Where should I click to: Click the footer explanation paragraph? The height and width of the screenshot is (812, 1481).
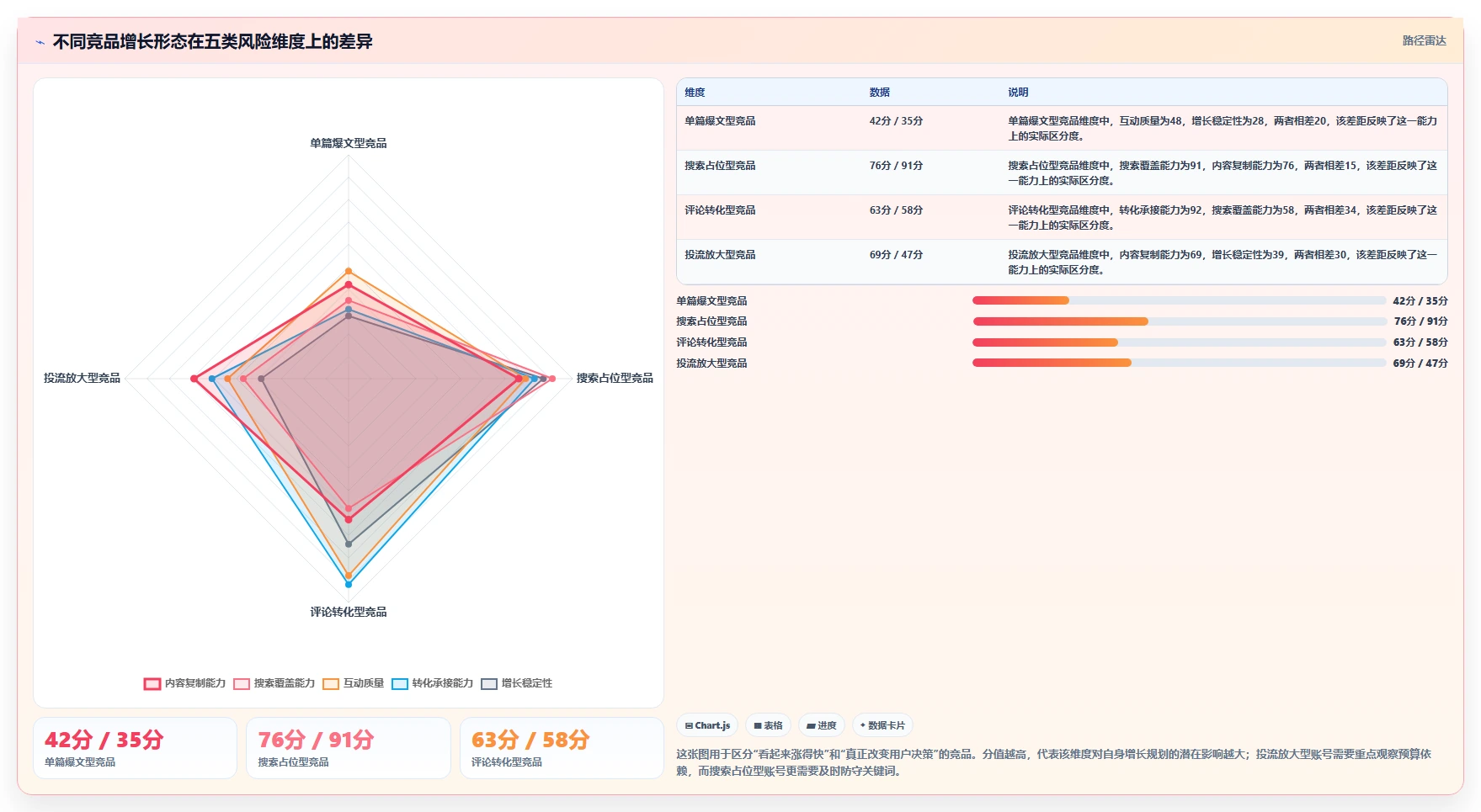1054,762
